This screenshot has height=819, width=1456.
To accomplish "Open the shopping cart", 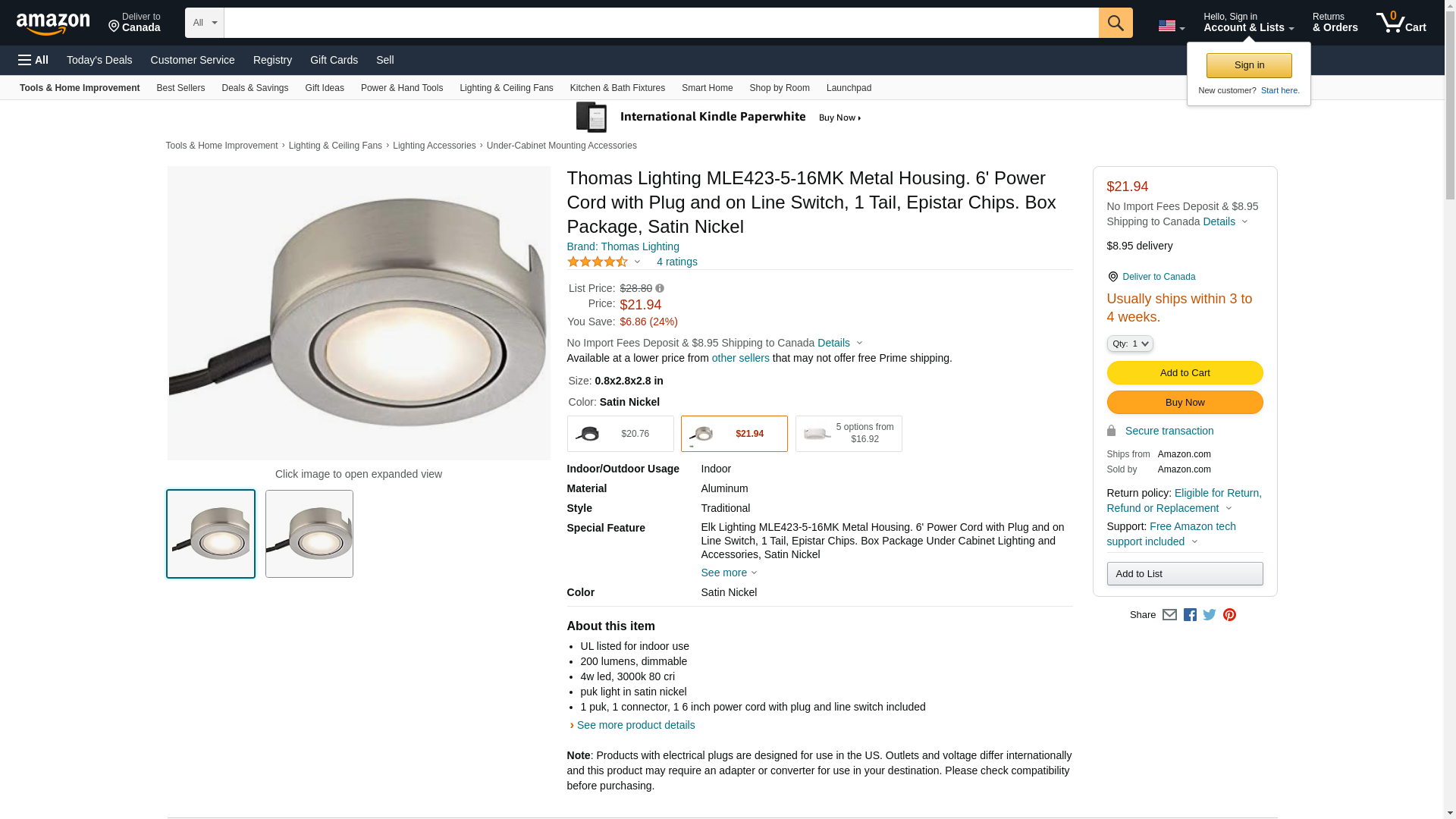I will click(1401, 23).
